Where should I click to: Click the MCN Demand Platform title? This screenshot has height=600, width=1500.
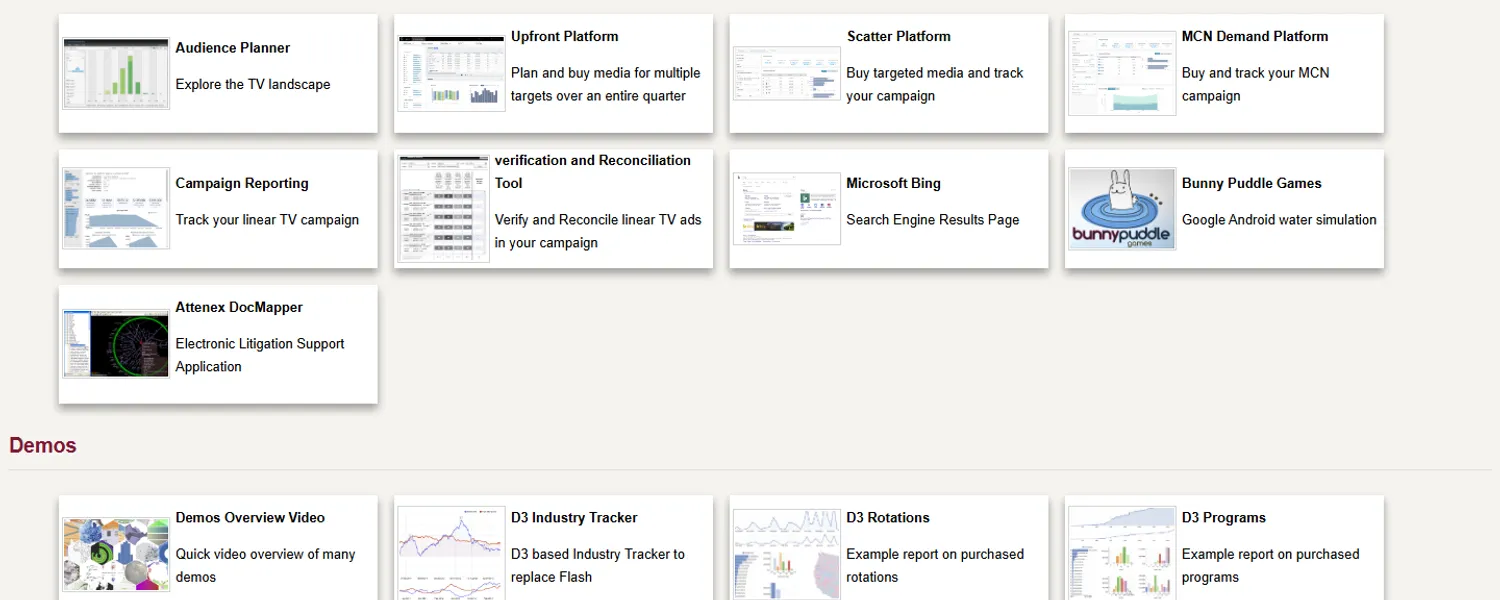pyautogui.click(x=1255, y=37)
